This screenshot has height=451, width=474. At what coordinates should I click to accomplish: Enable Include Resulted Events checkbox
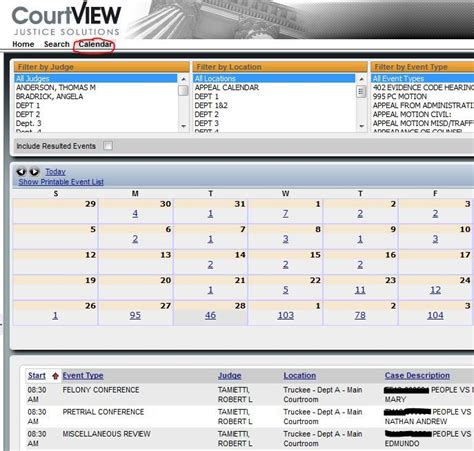click(x=108, y=146)
